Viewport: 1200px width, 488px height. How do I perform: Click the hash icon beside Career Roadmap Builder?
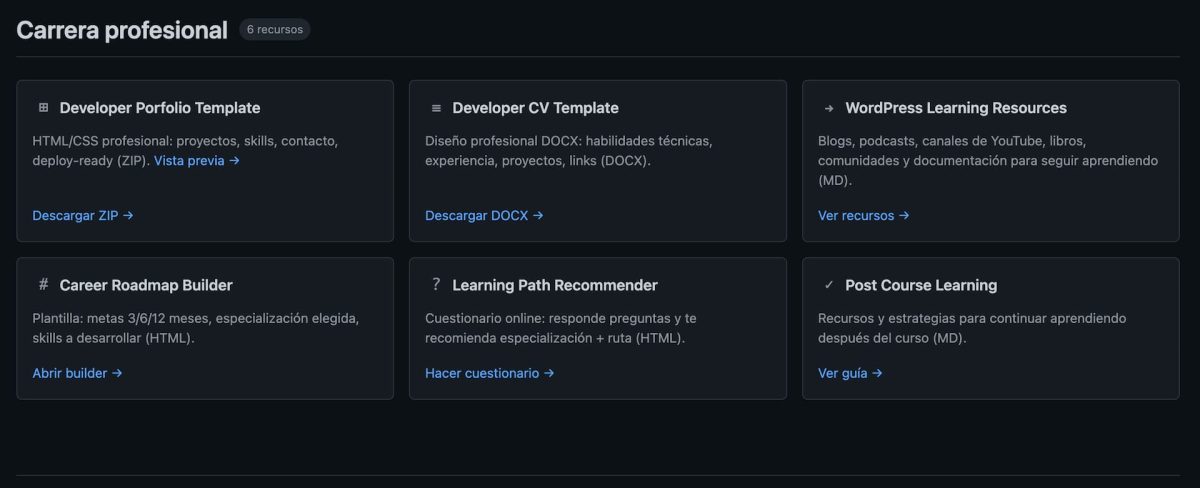click(x=43, y=285)
